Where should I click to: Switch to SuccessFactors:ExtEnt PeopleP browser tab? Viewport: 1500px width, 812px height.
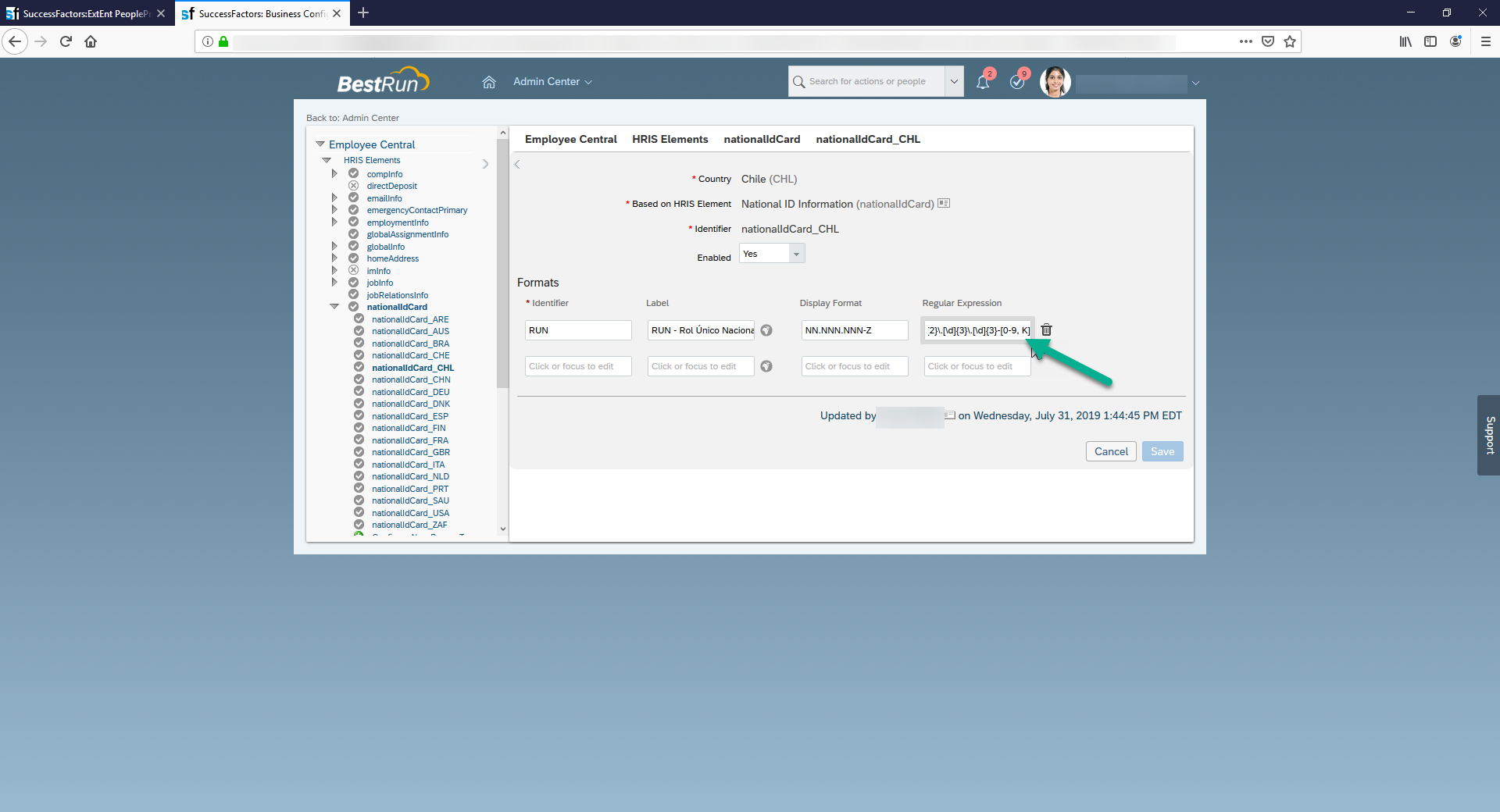pos(86,13)
